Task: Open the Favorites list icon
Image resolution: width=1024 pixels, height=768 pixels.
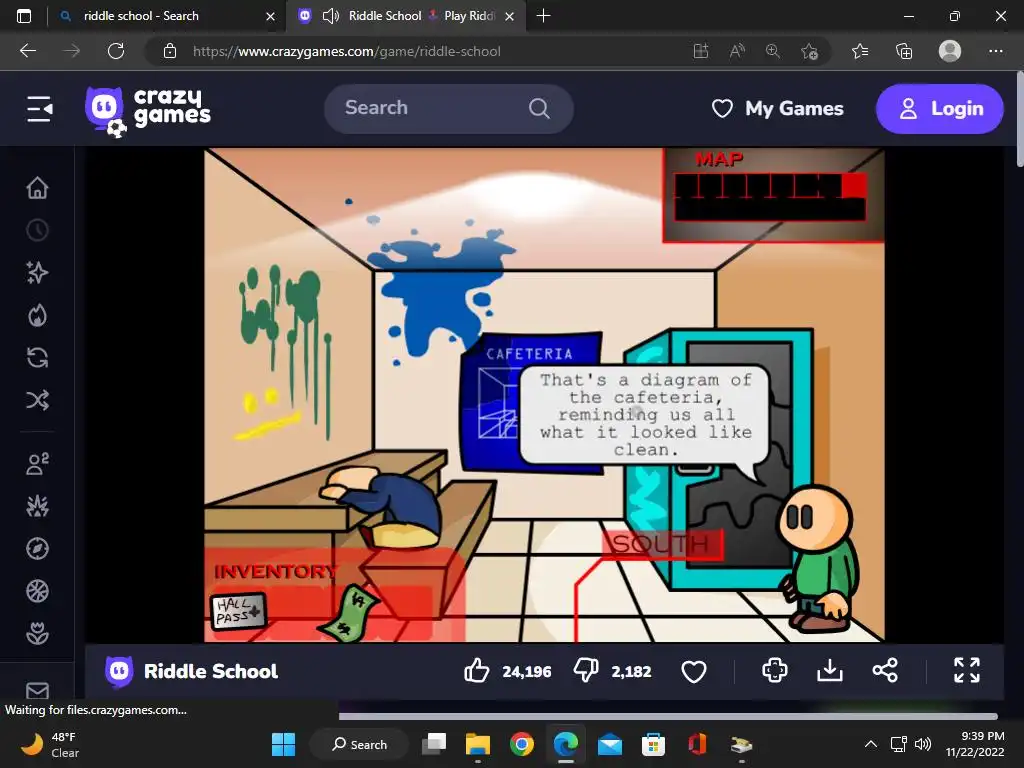Action: (860, 51)
